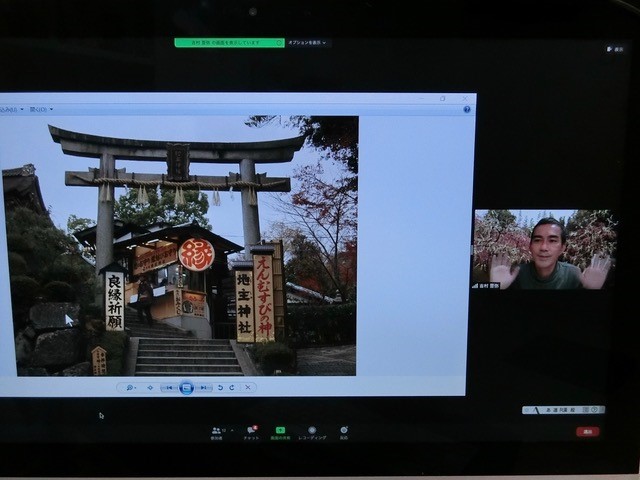Rotate the photo counterclockwise
This screenshot has width=640, height=480.
(x=220, y=388)
